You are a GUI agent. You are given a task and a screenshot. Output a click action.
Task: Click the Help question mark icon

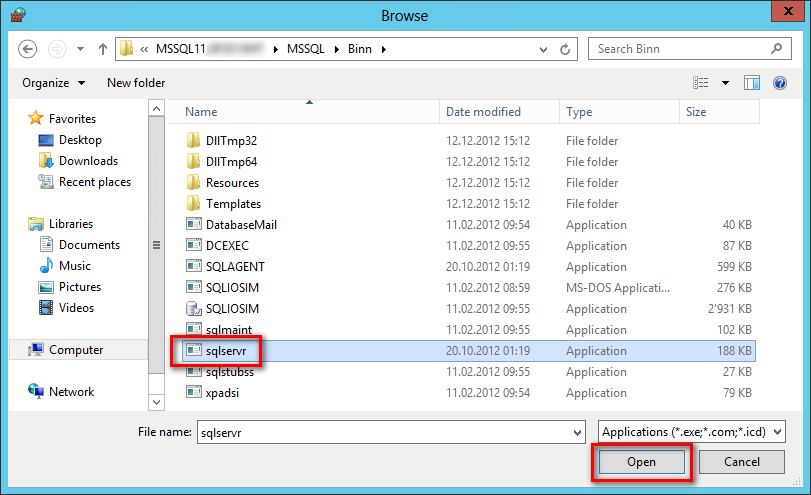pos(780,83)
